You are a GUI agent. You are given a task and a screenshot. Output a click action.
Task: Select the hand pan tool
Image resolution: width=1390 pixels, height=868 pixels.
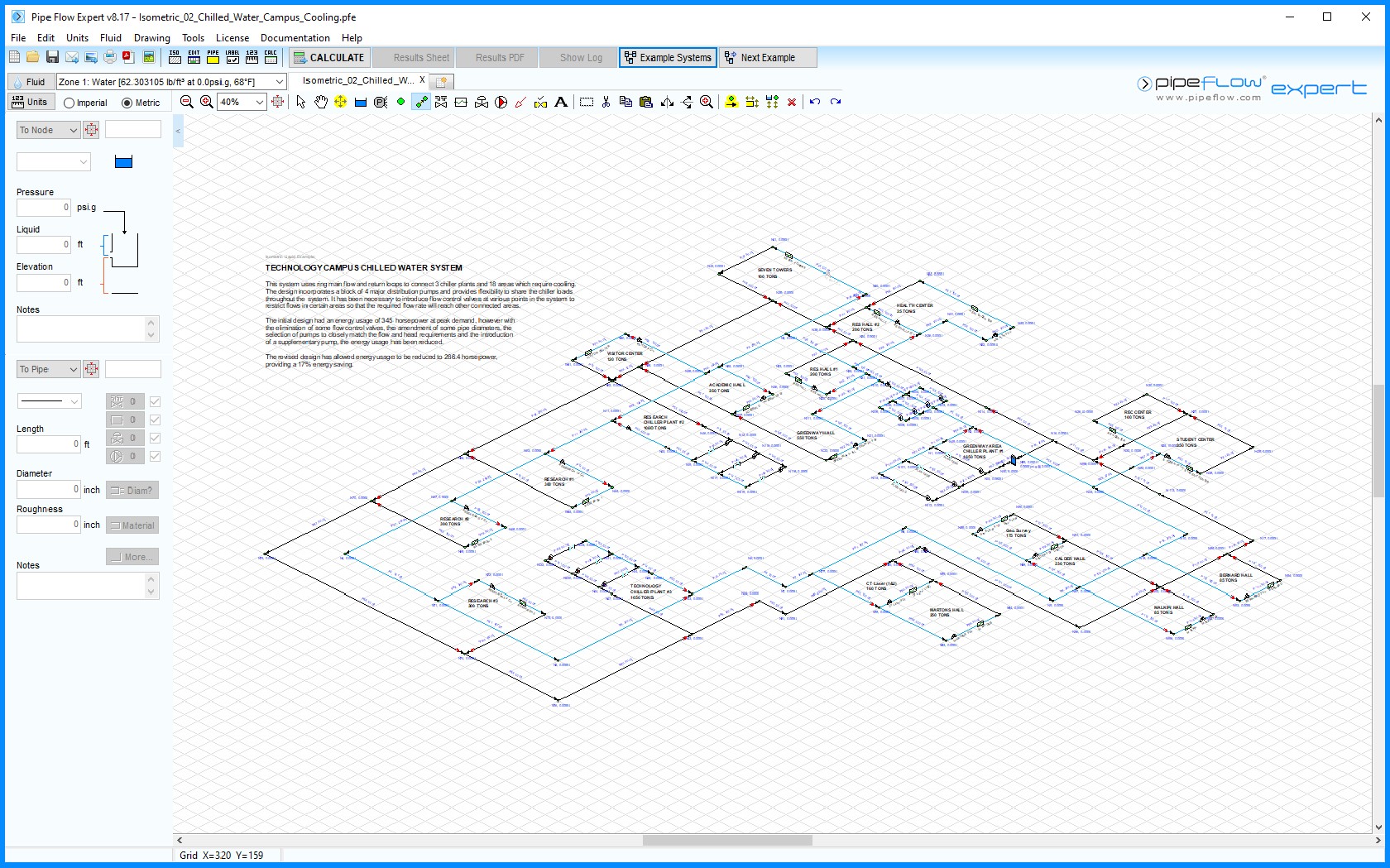pyautogui.click(x=320, y=102)
